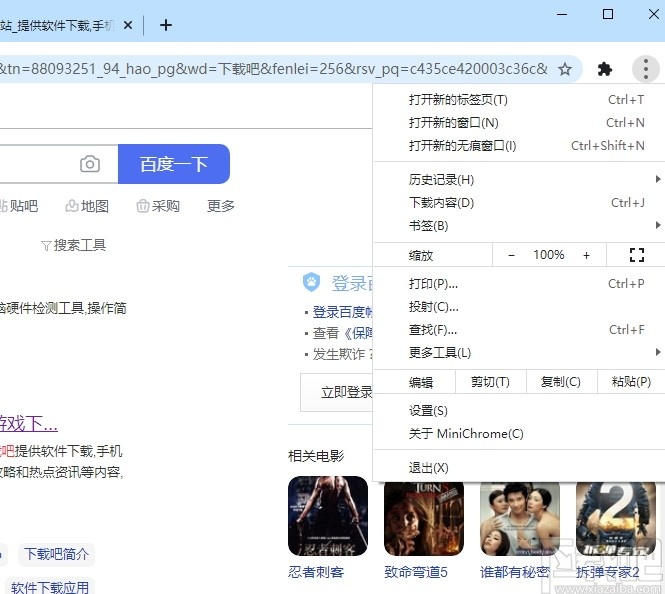Click 复制(C) in edit row

click(561, 382)
